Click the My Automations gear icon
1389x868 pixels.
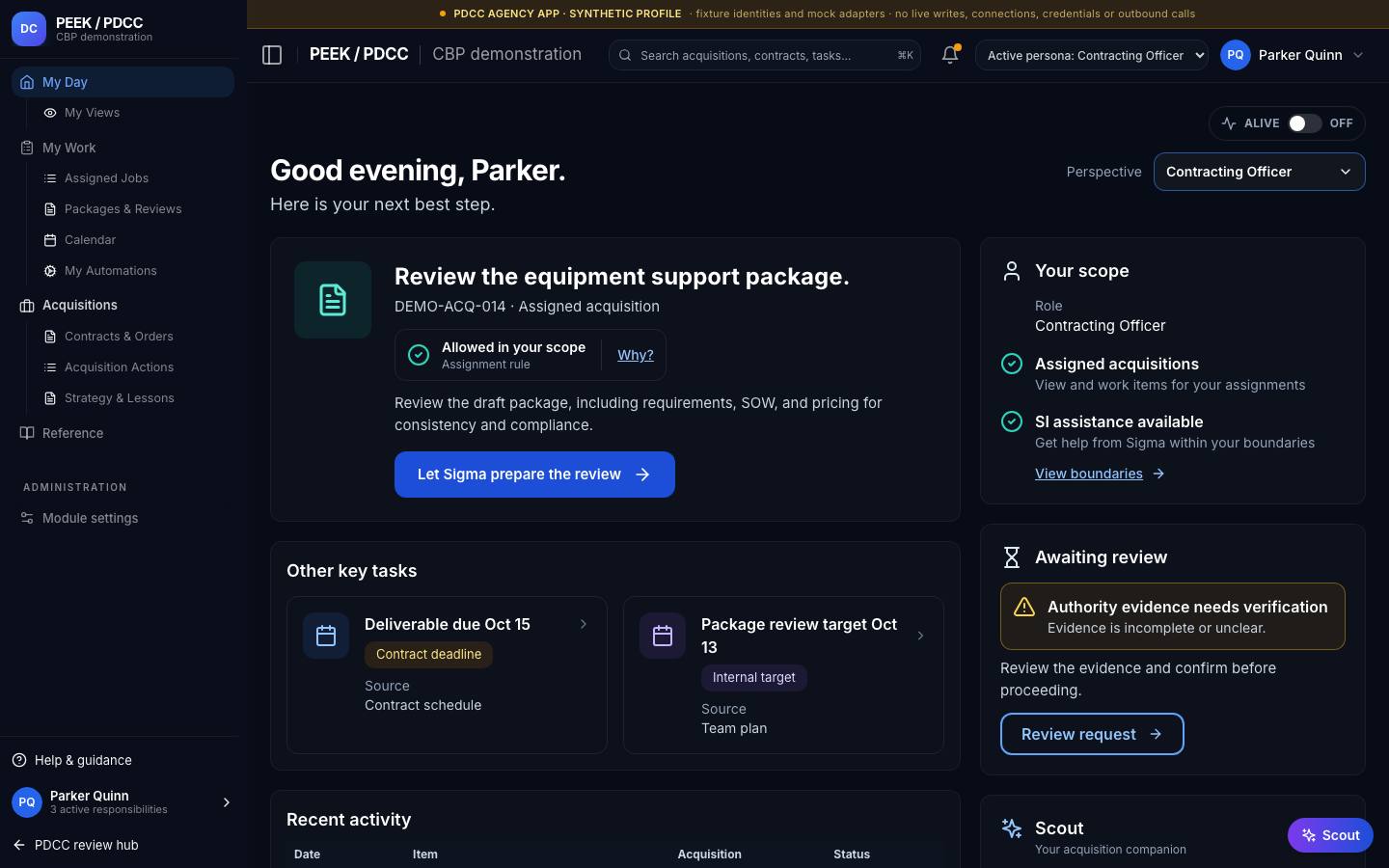[x=50, y=271]
